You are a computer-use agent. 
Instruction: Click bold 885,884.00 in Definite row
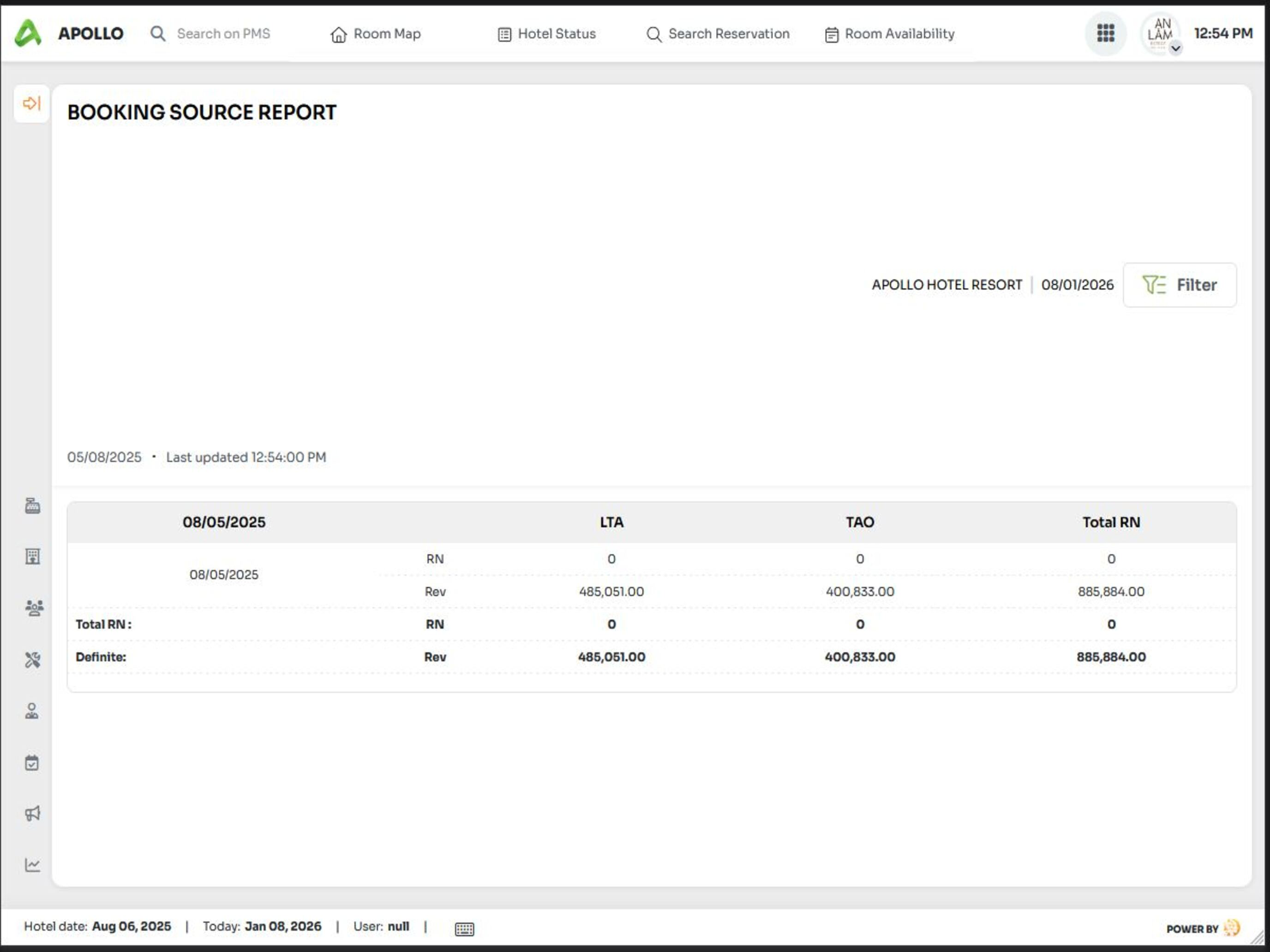point(1111,657)
